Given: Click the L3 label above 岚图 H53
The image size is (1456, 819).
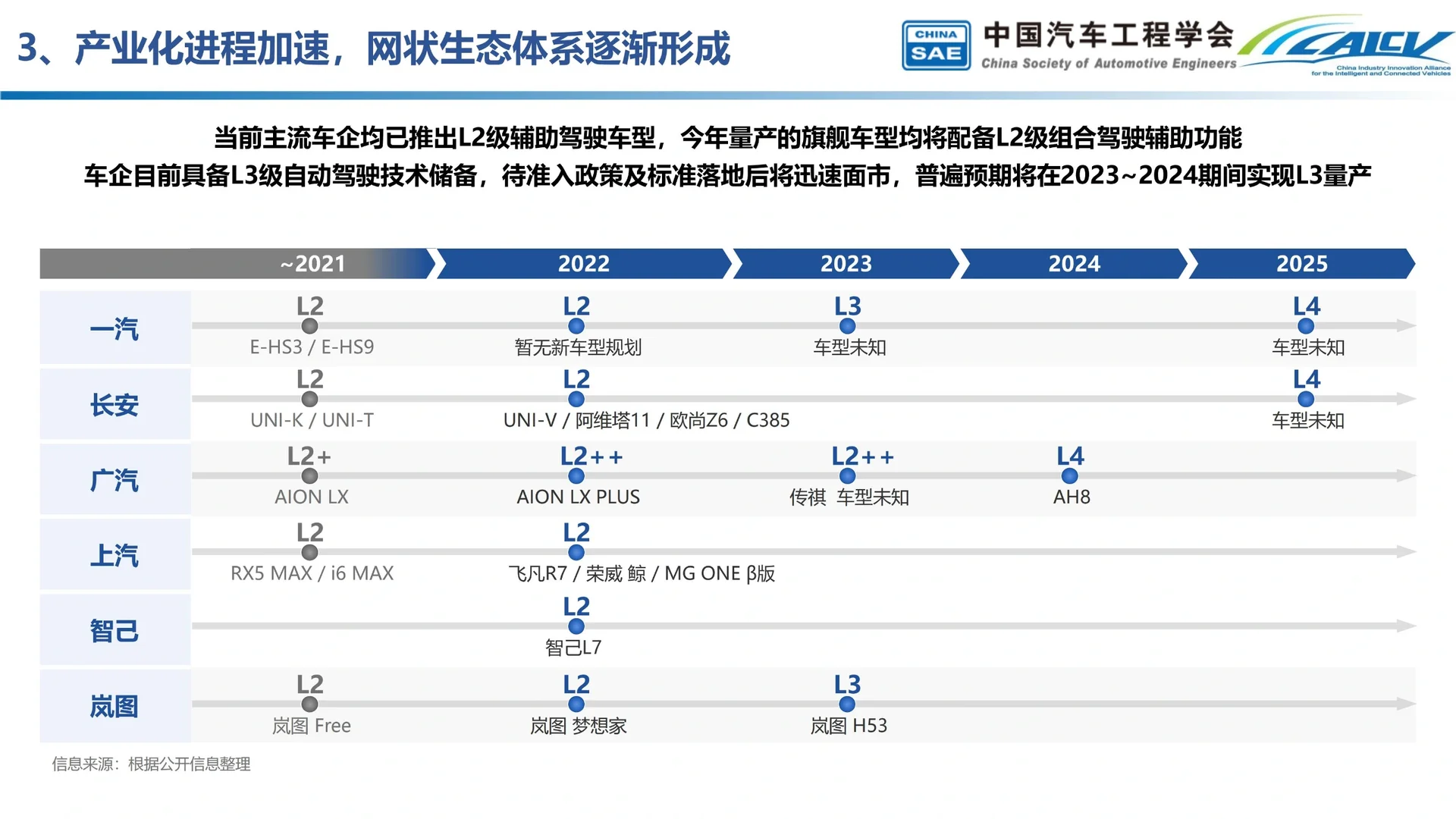Looking at the screenshot, I should (848, 684).
